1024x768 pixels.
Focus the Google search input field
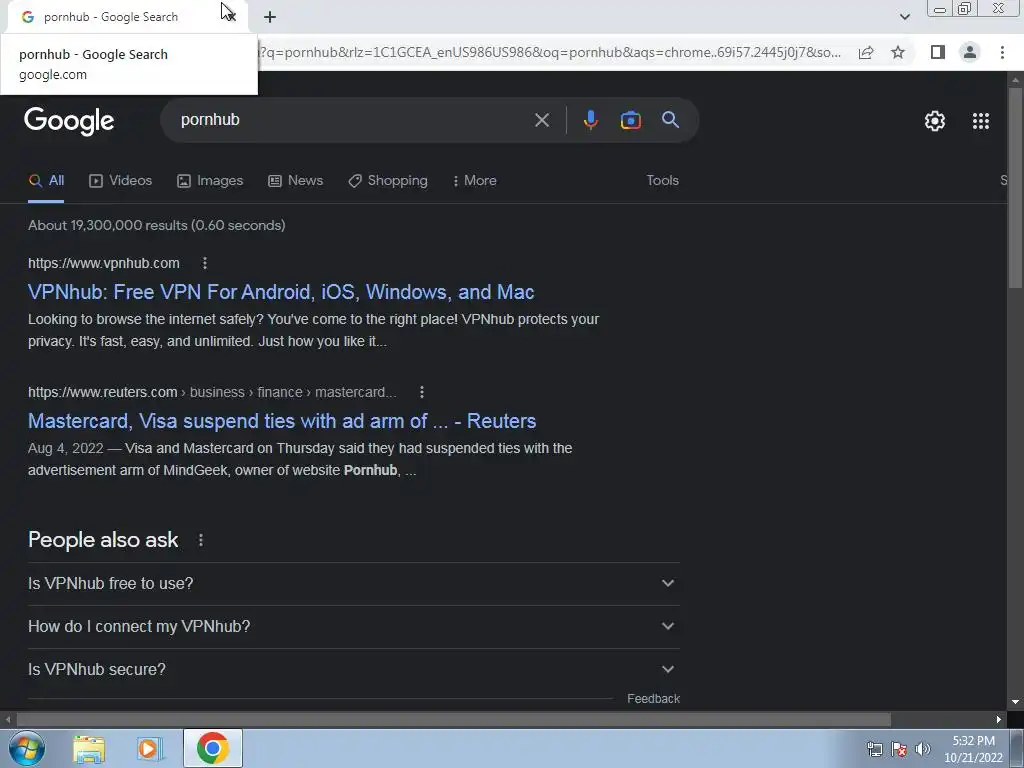[x=353, y=120]
